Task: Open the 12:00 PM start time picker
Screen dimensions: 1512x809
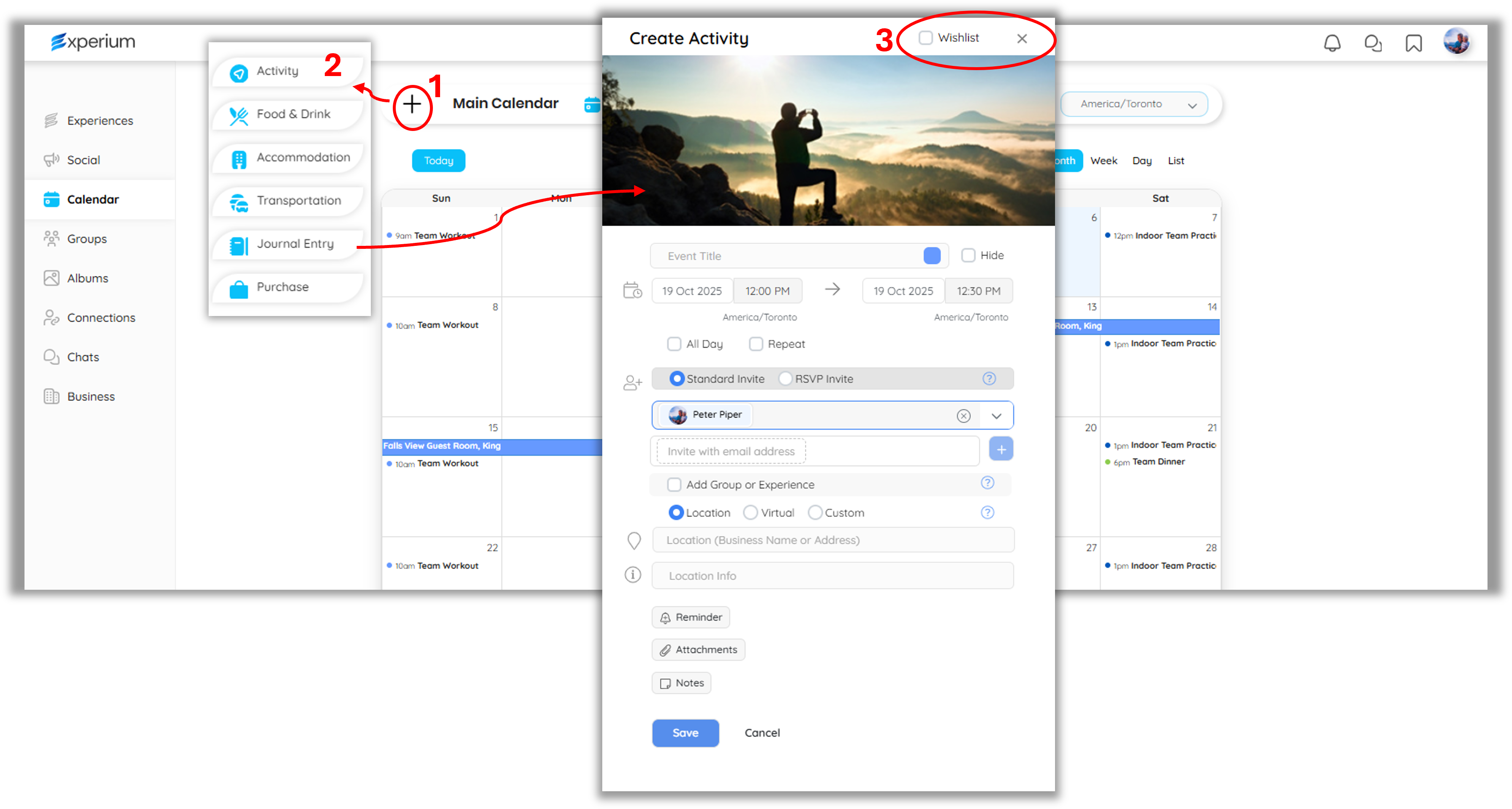Action: (767, 291)
